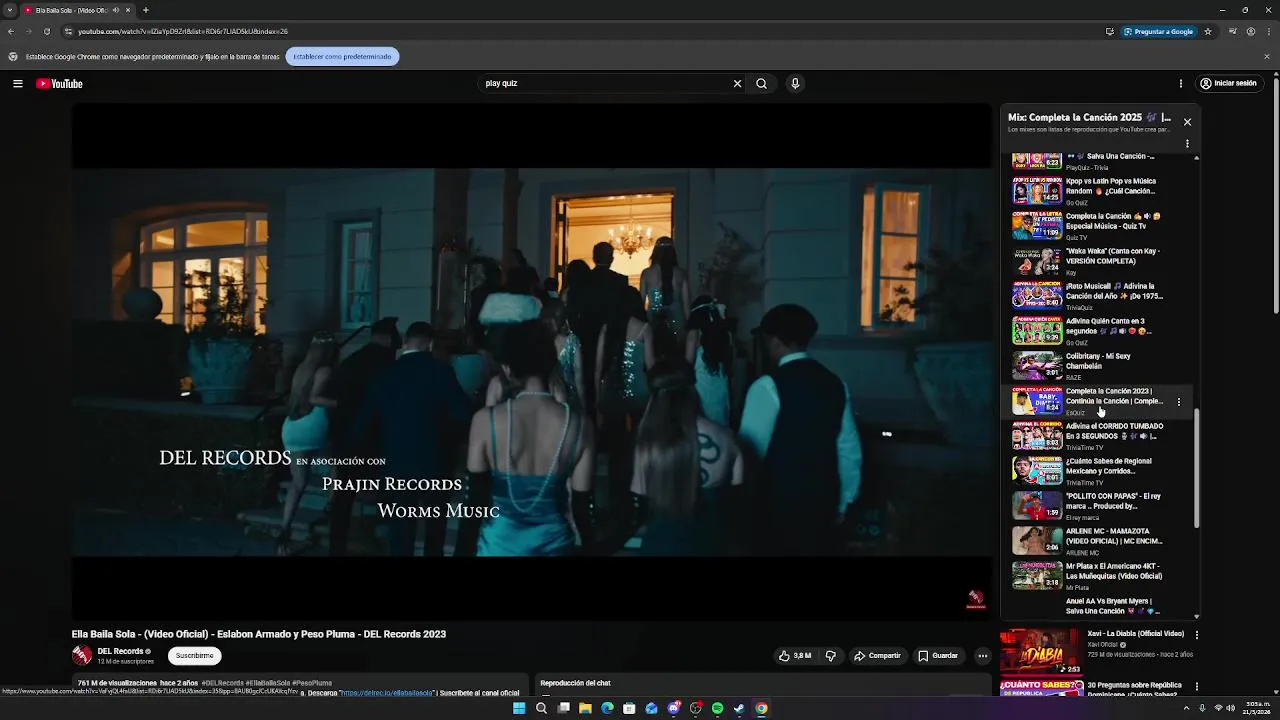1280x720 pixels.
Task: Open Windows taskbar search
Action: [x=541, y=708]
